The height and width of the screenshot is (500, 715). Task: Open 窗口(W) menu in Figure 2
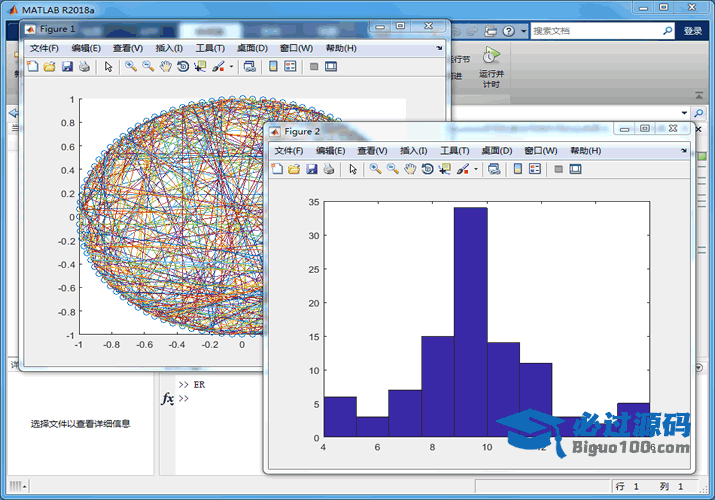(540, 150)
